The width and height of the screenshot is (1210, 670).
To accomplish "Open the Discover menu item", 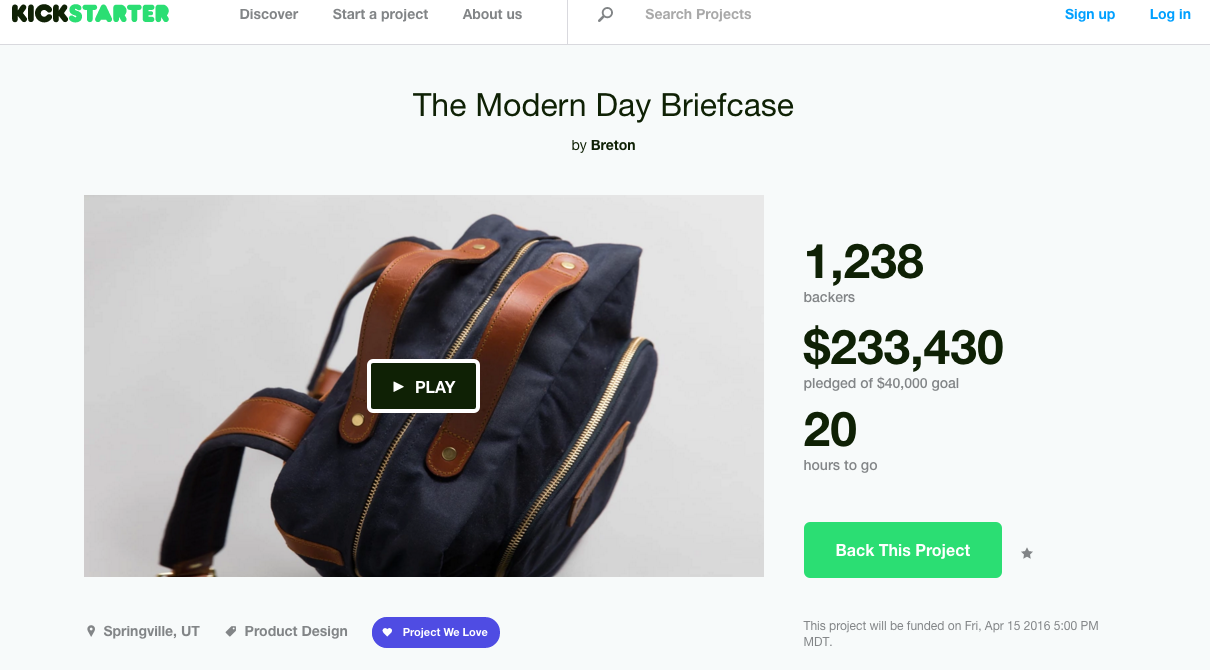I will point(269,14).
